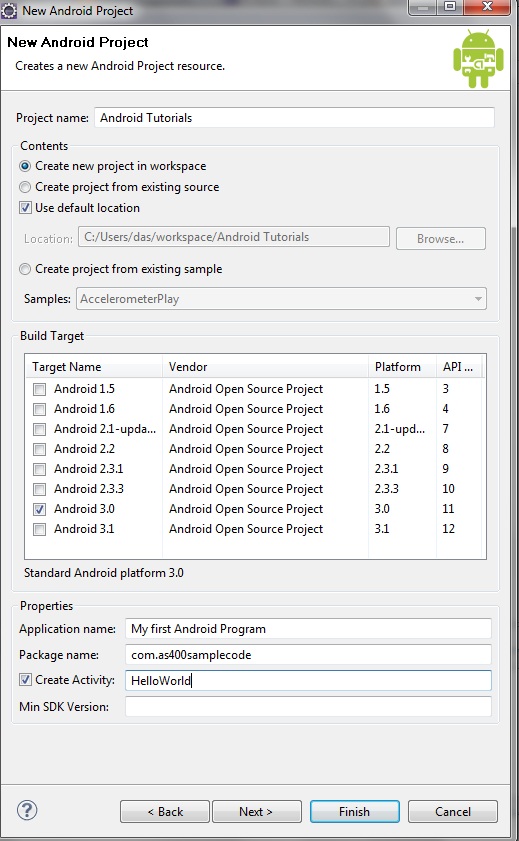The height and width of the screenshot is (841, 519).
Task: Click the API column header
Action: click(x=459, y=367)
